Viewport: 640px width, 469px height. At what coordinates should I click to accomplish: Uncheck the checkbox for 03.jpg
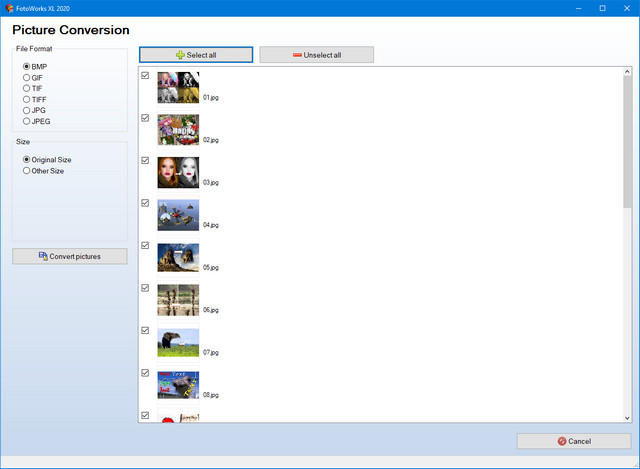(x=145, y=160)
